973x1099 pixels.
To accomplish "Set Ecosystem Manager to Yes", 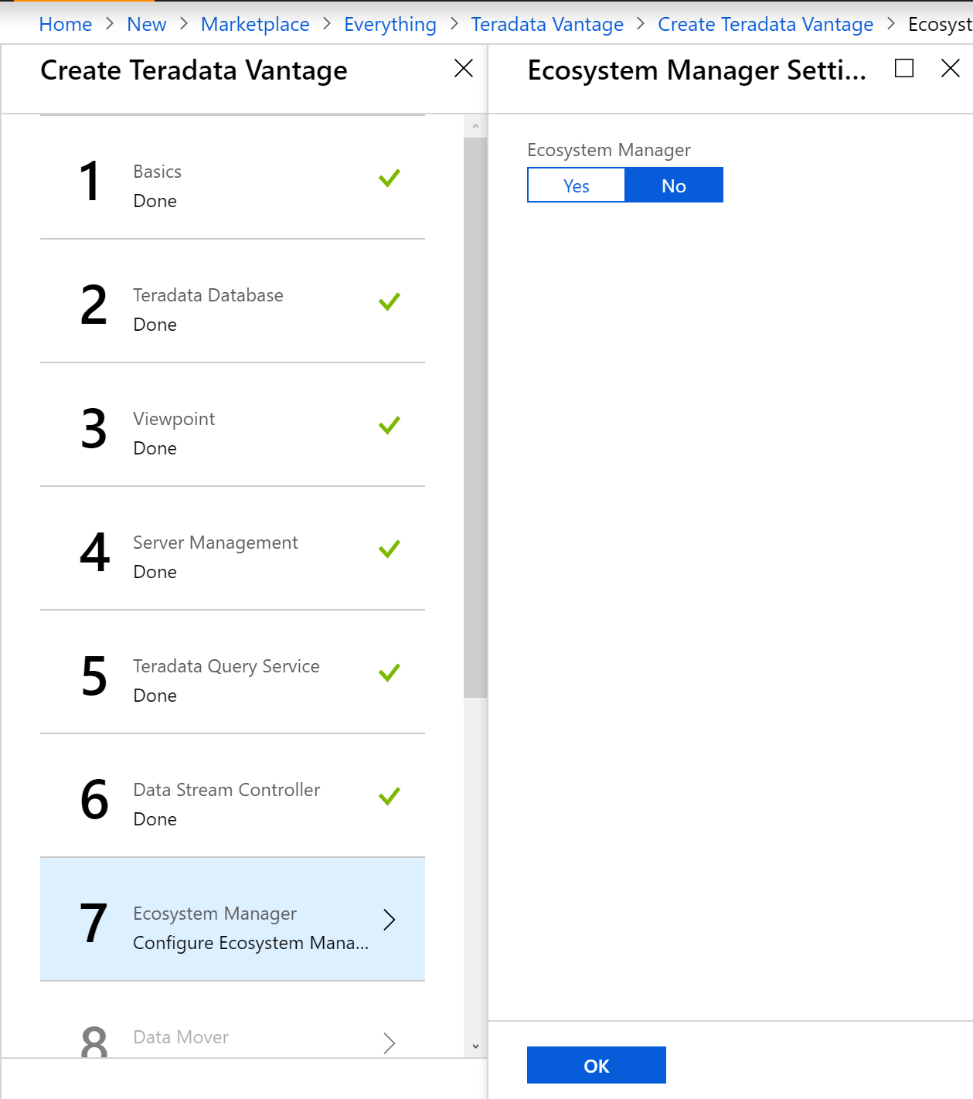I will point(576,186).
